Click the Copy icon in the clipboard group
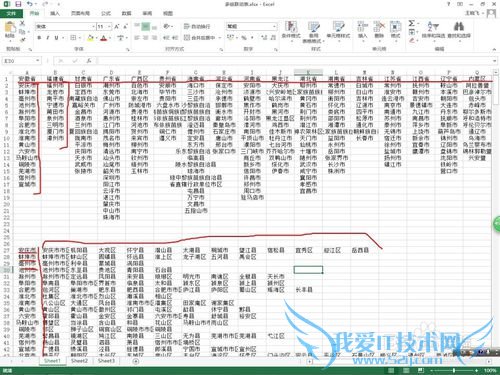500x375 pixels. tap(22, 32)
